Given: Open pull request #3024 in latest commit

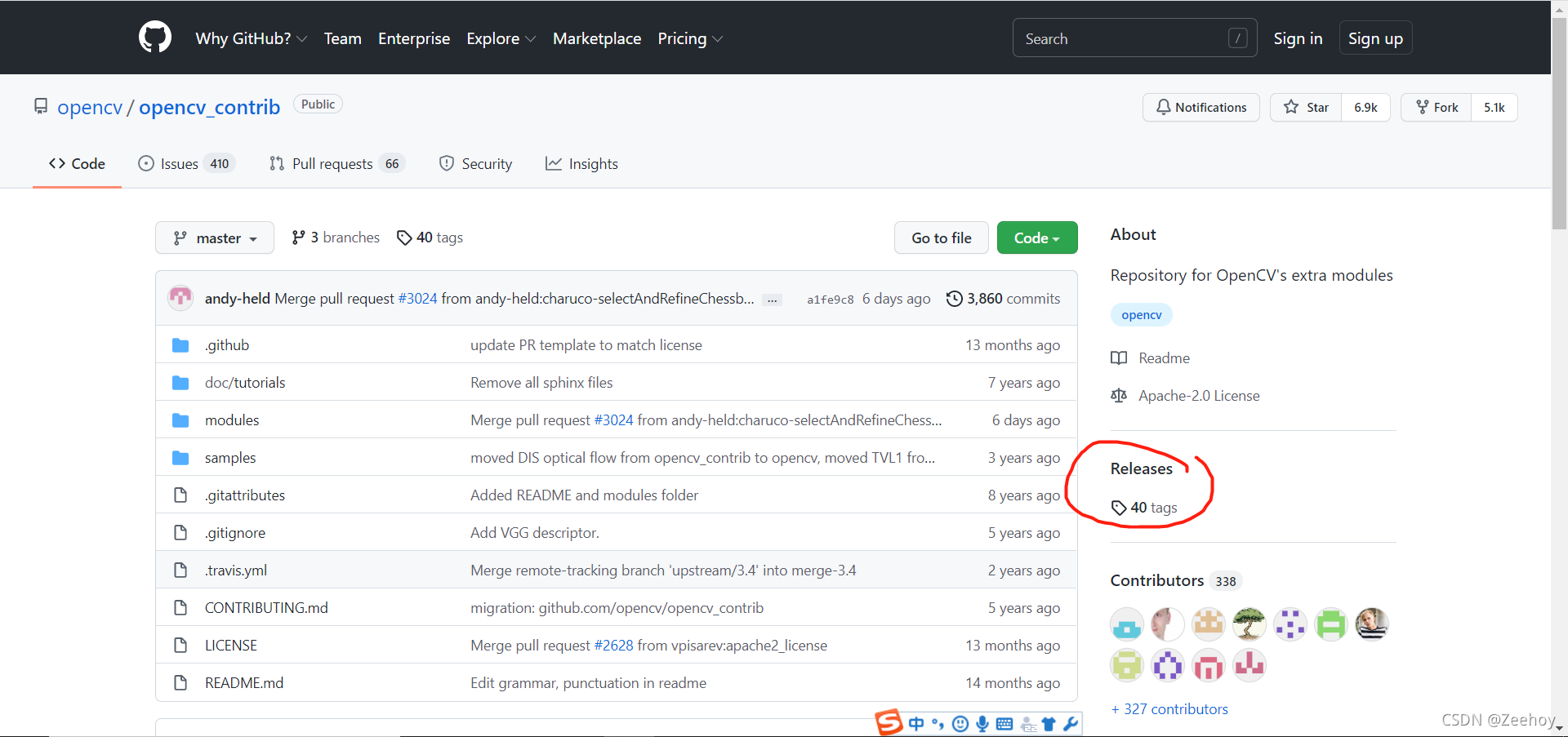Looking at the screenshot, I should pyautogui.click(x=417, y=299).
